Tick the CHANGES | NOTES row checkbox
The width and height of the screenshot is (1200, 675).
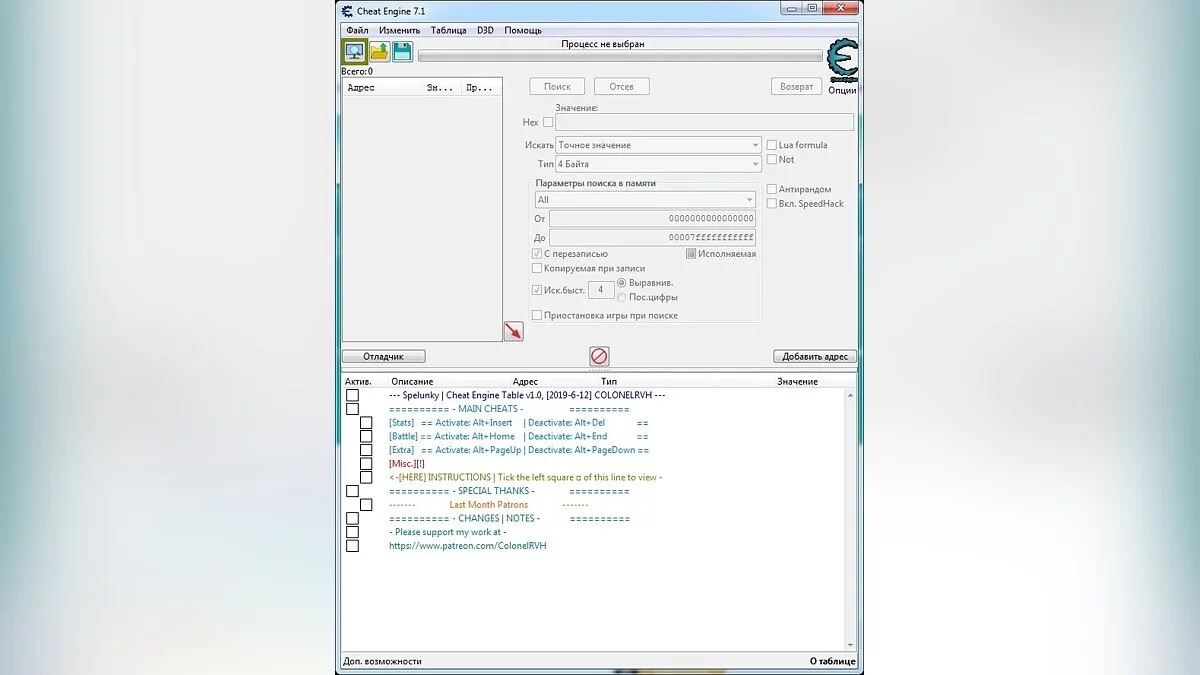(352, 518)
